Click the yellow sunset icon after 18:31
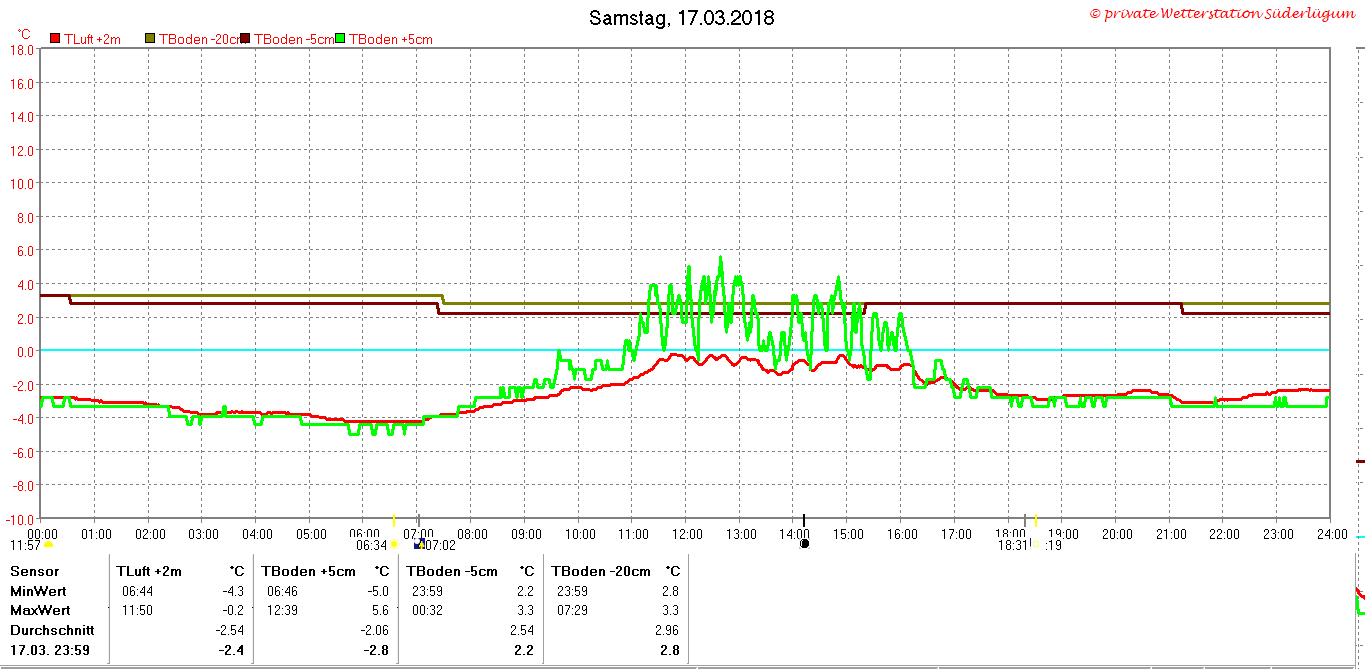1366x669 pixels. 1034,545
